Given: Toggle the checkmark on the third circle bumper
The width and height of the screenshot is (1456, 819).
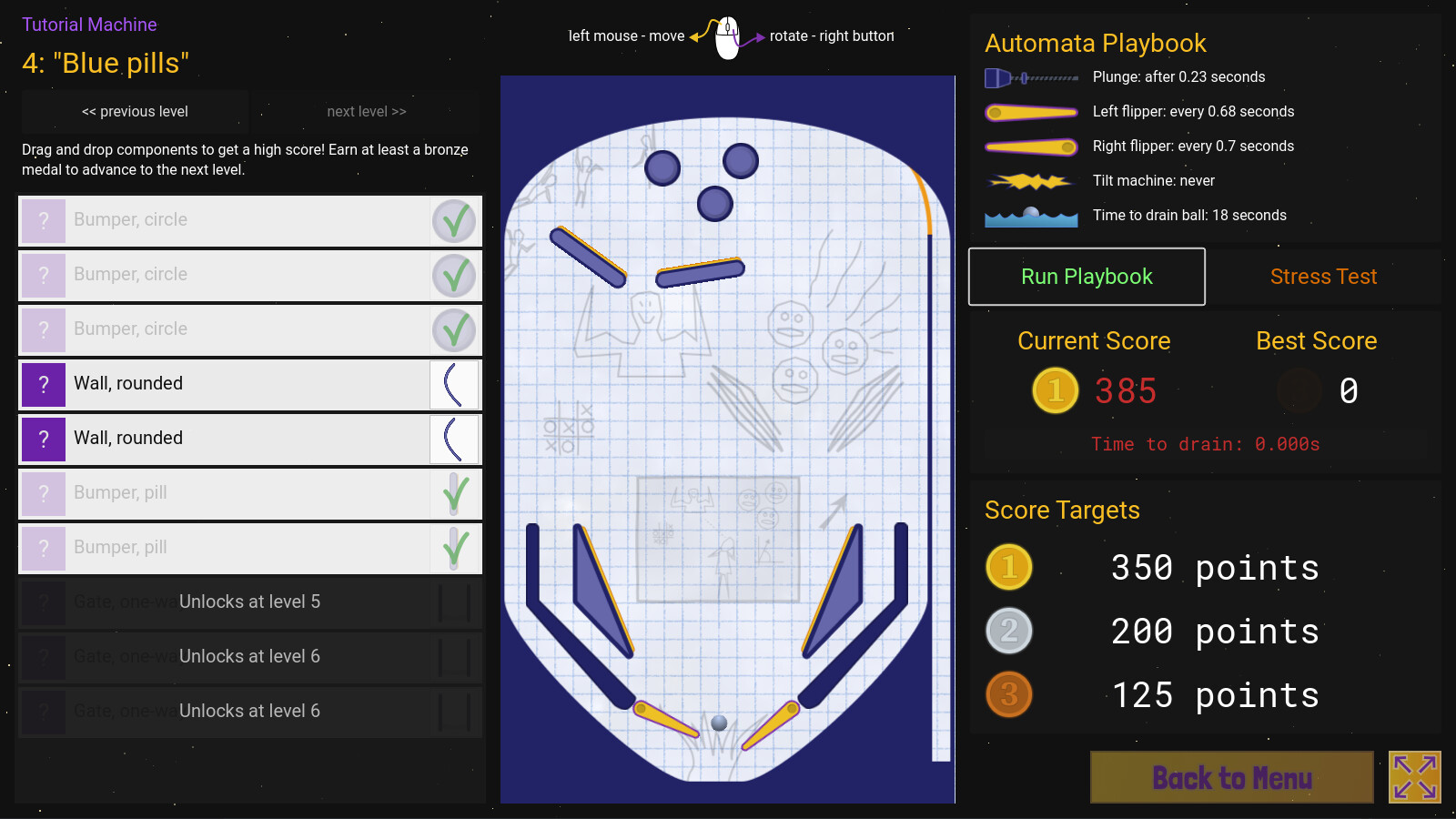Looking at the screenshot, I should [454, 329].
